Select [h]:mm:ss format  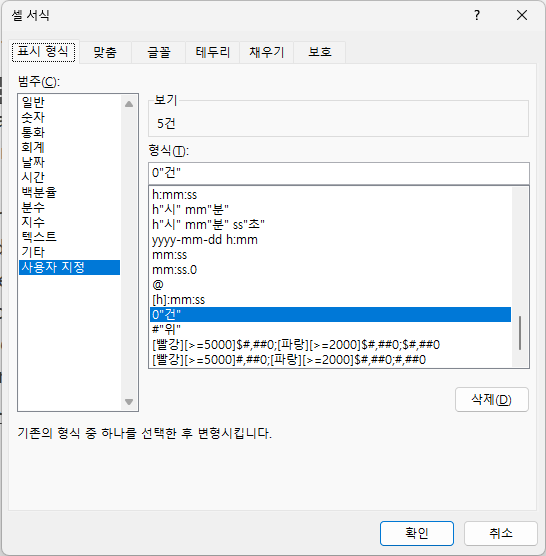click(330, 300)
